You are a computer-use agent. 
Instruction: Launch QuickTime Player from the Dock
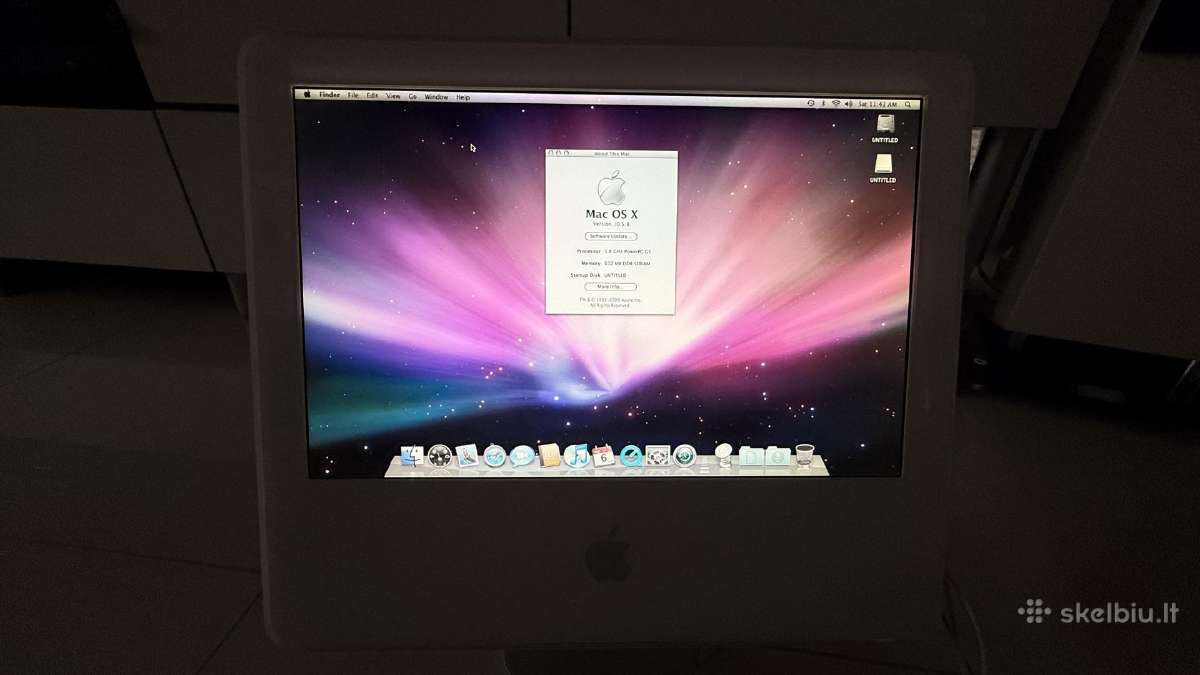[631, 456]
